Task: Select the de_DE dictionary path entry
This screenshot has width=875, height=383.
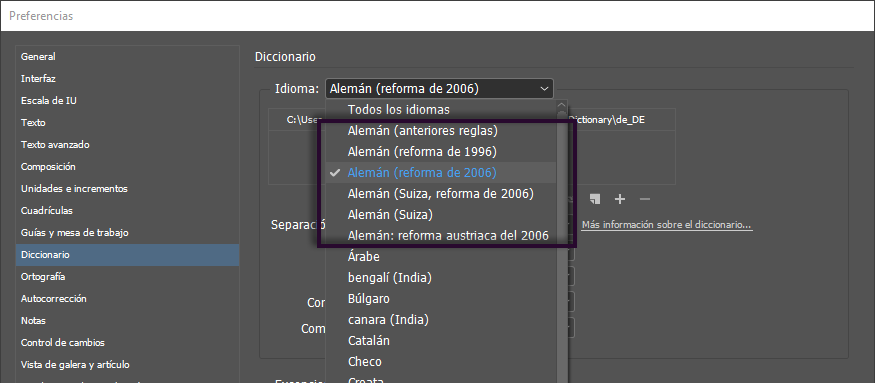Action: coord(472,119)
